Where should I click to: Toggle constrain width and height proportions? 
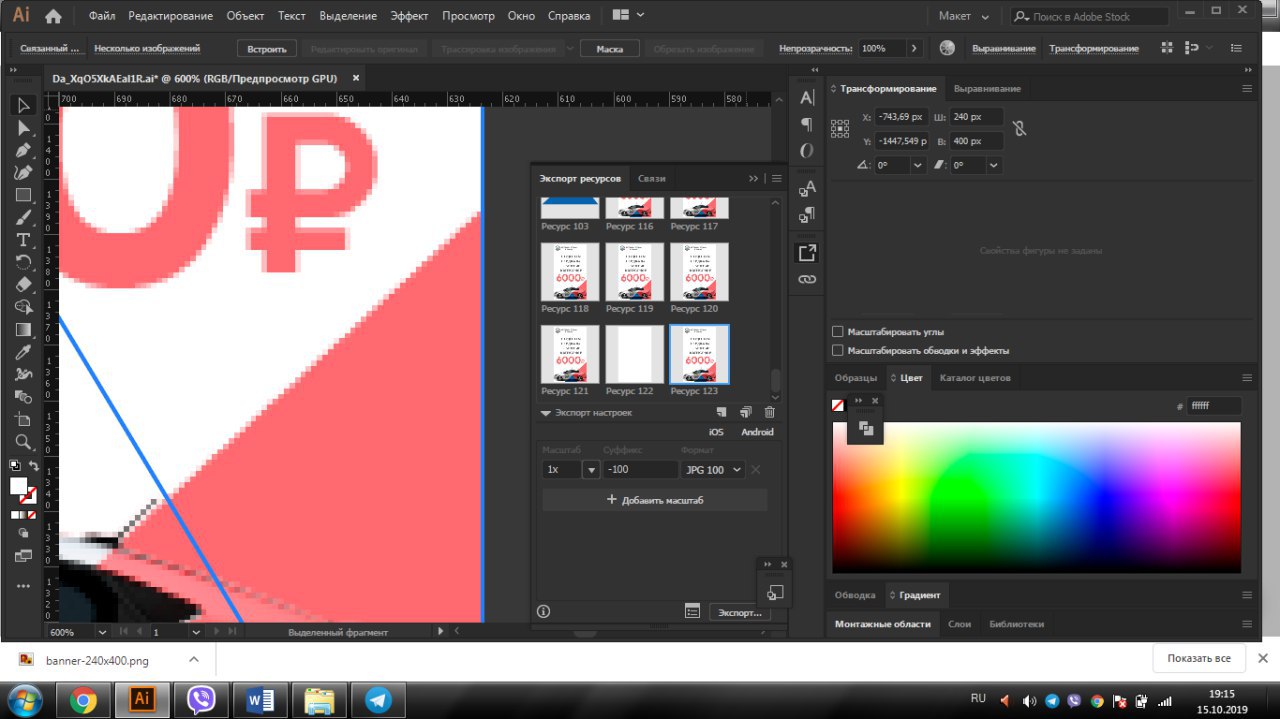1019,128
